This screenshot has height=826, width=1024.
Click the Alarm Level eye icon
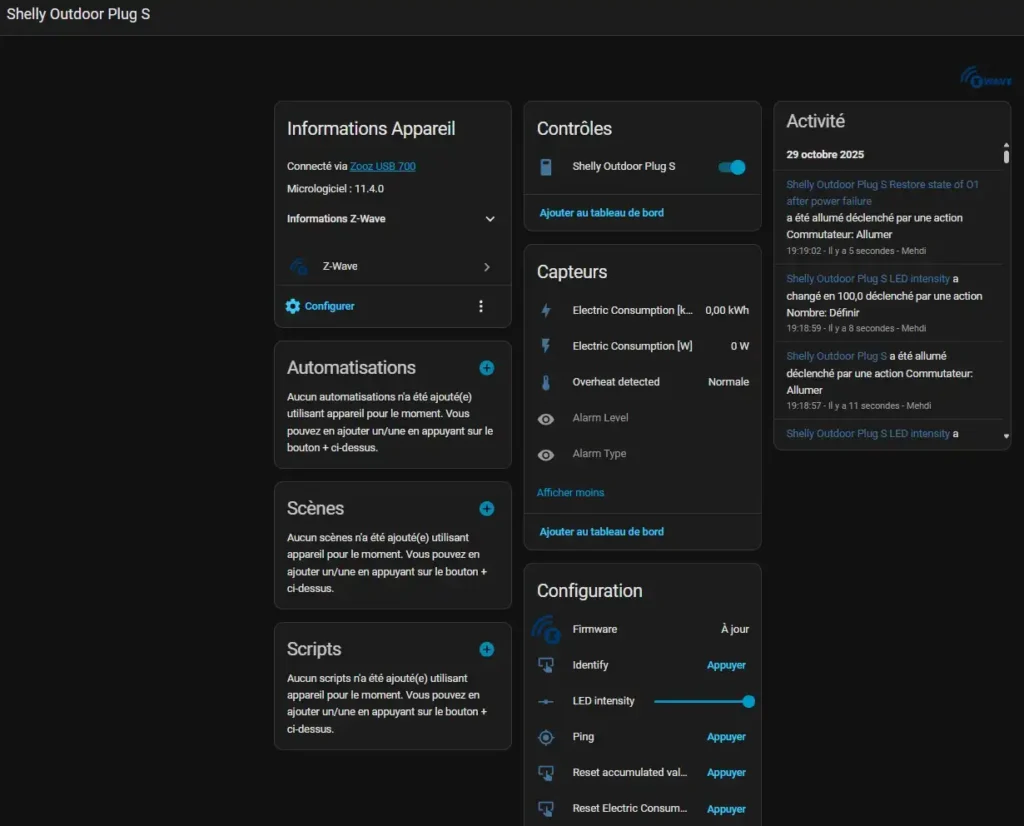click(x=546, y=419)
